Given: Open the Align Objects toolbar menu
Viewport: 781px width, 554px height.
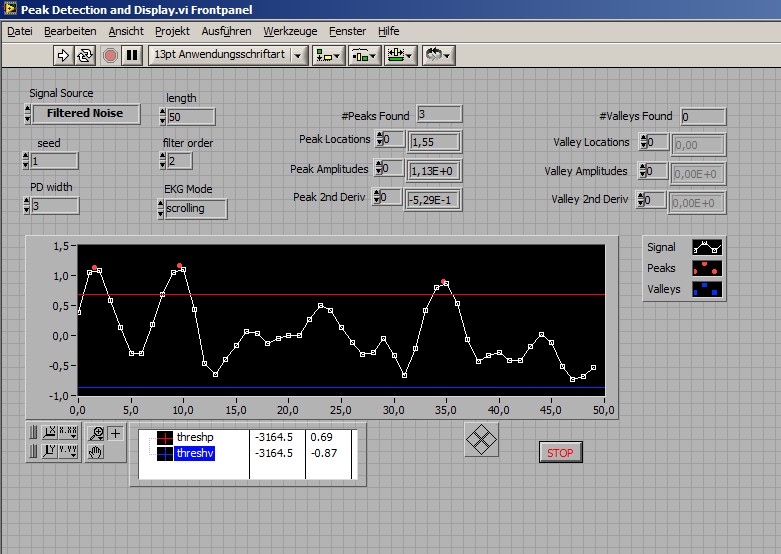Looking at the screenshot, I should pos(328,55).
